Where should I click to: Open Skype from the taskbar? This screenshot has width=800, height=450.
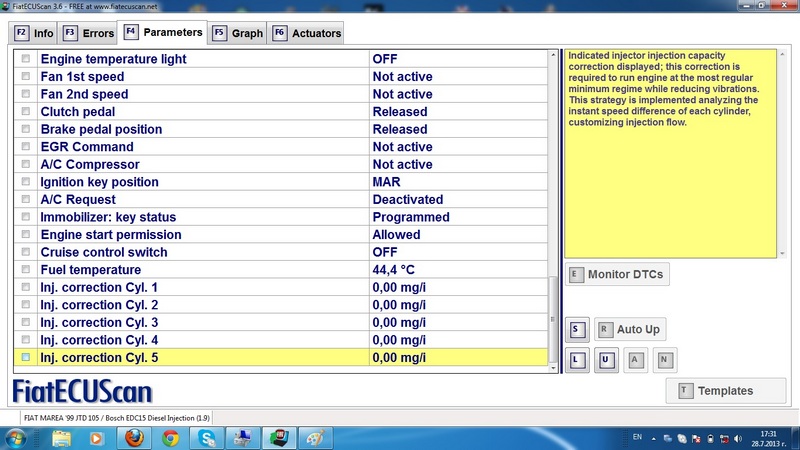click(x=206, y=438)
